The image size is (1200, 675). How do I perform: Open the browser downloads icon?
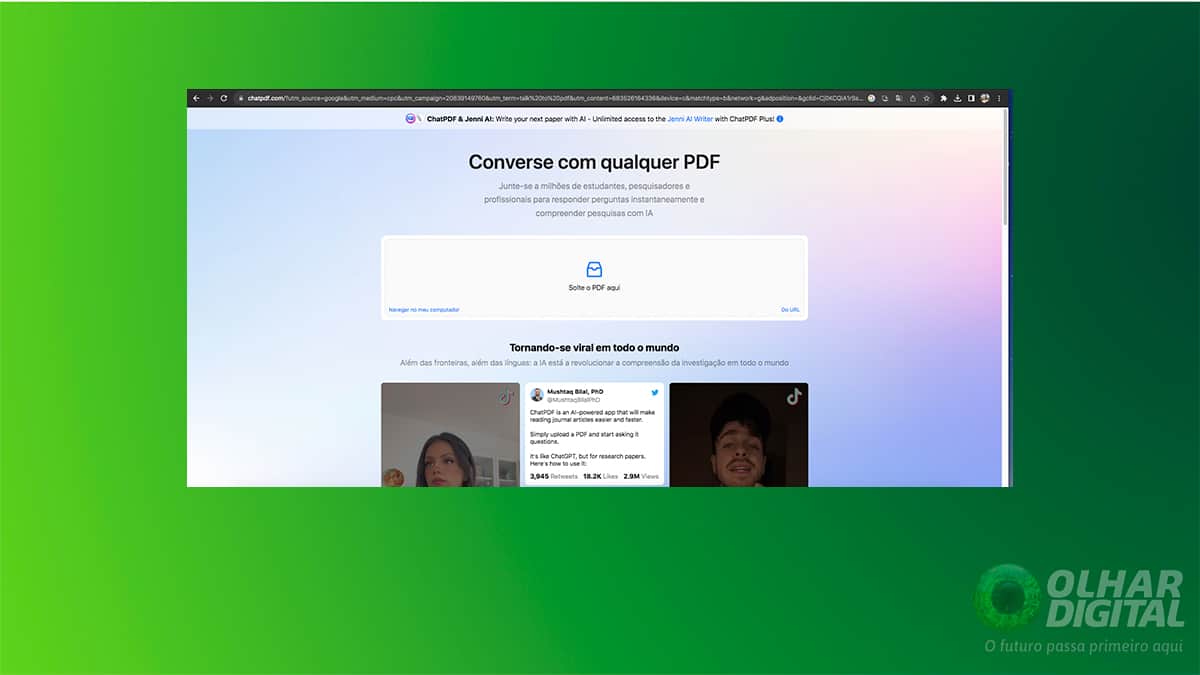957,98
